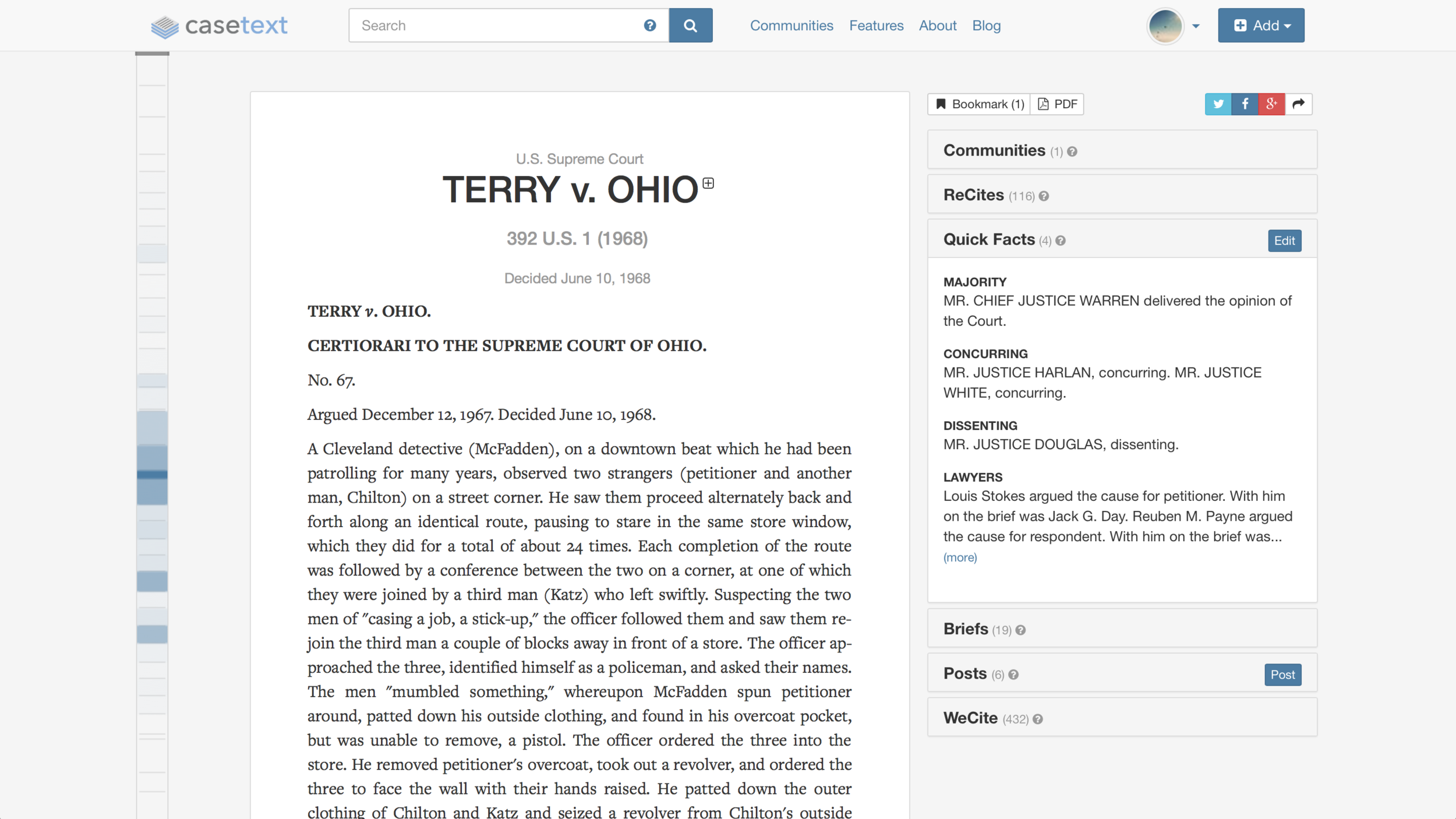The height and width of the screenshot is (819, 1456).
Task: Click the CONCURRING heading in Quick Facts
Action: [985, 354]
